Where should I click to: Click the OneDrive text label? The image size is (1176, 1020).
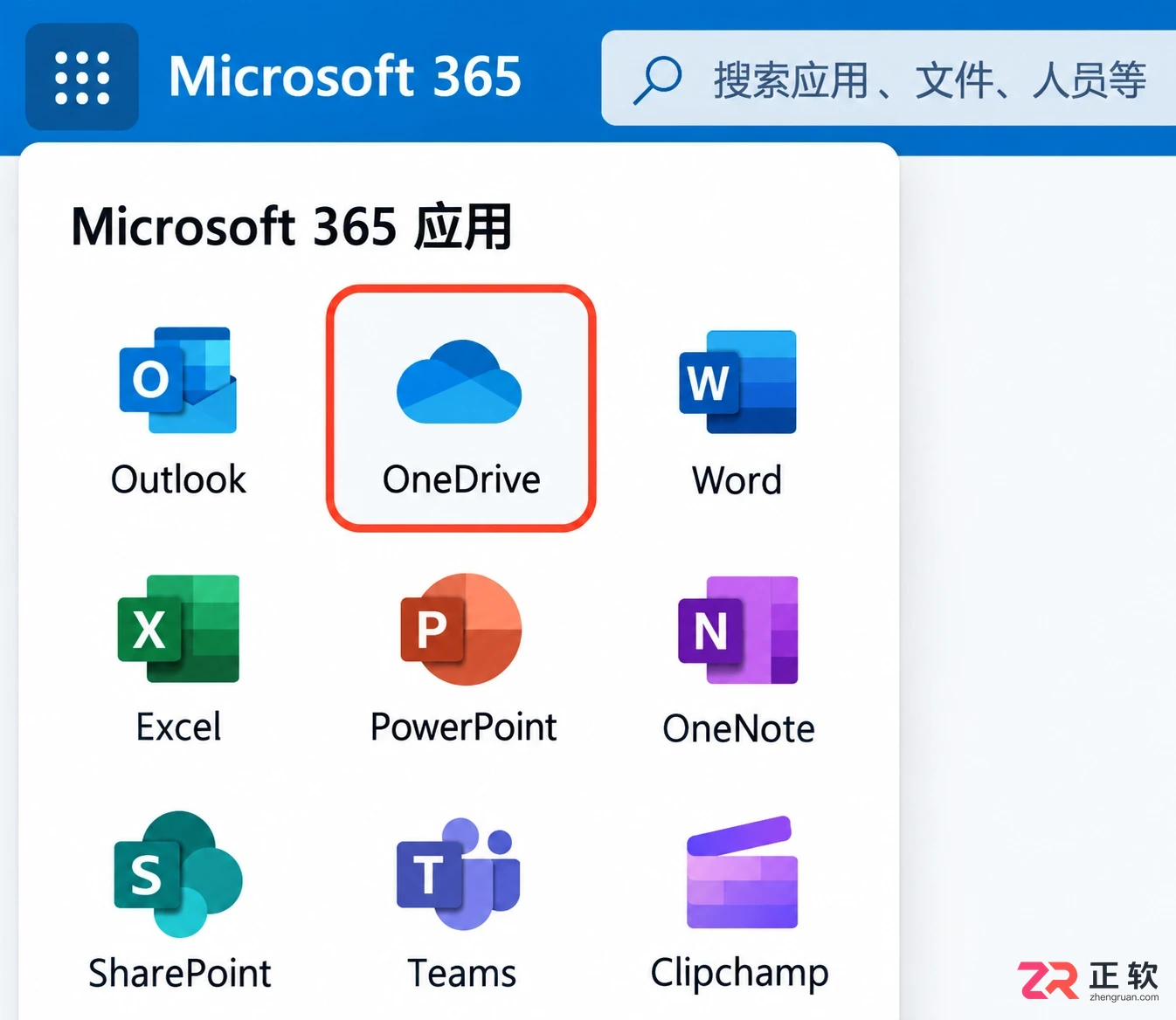[x=461, y=479]
